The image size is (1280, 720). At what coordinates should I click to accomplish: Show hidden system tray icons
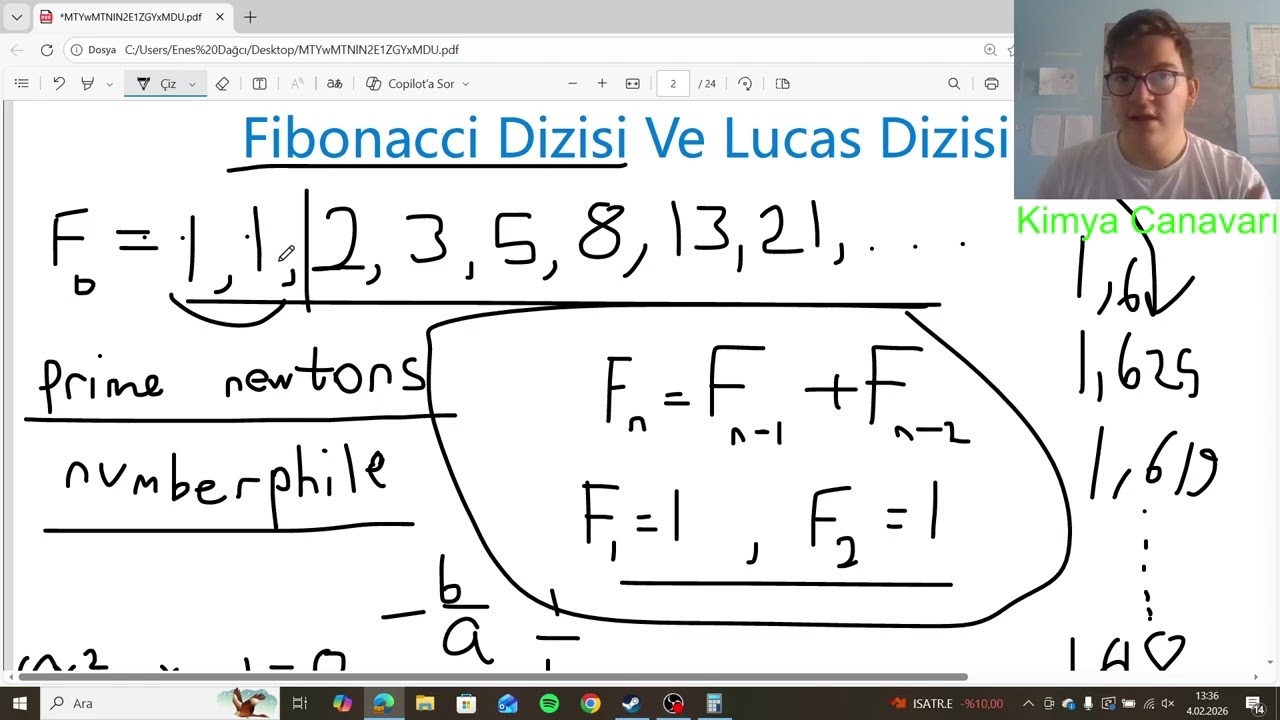[1027, 703]
